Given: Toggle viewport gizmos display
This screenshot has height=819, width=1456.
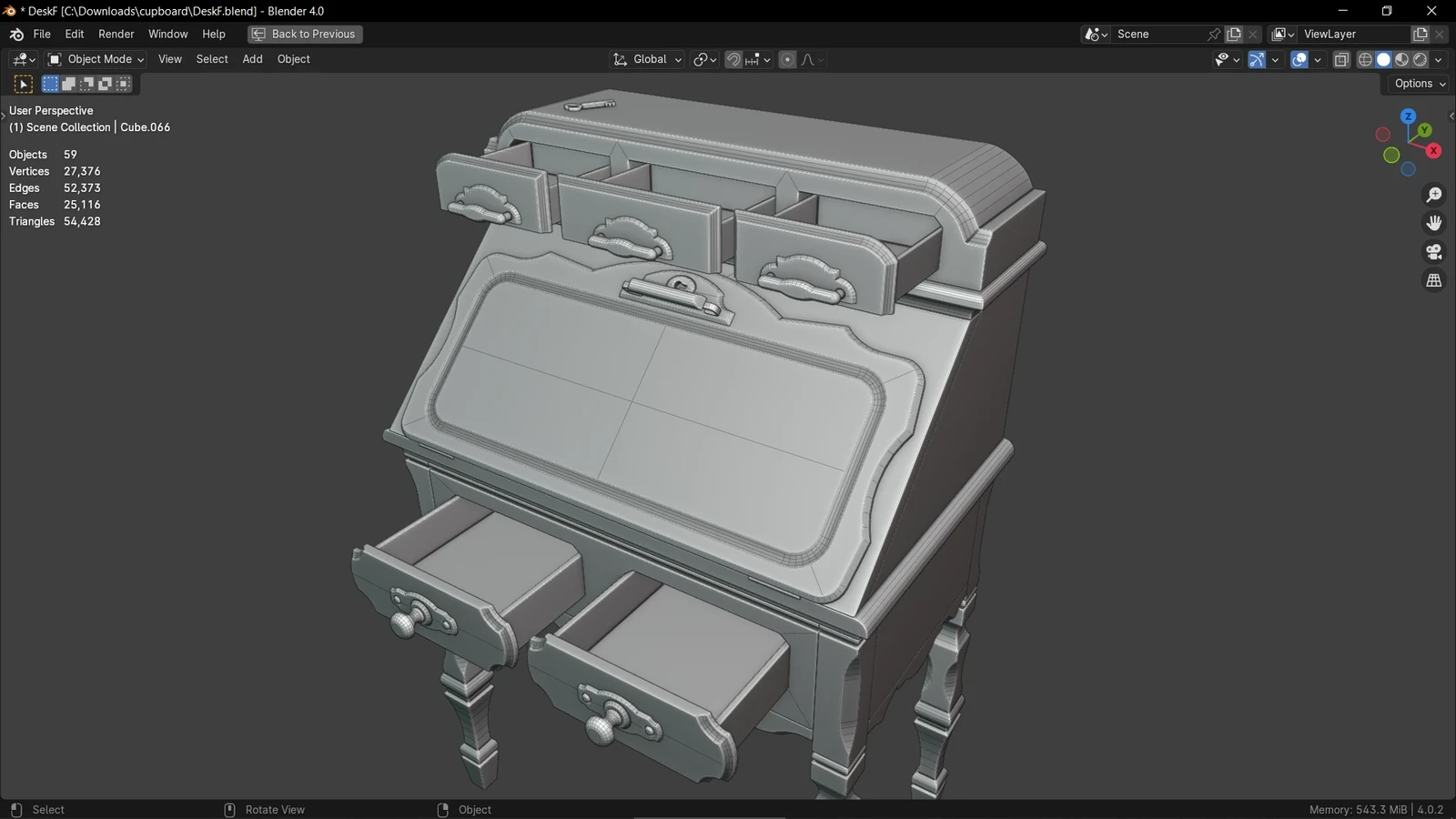Looking at the screenshot, I should [x=1257, y=59].
